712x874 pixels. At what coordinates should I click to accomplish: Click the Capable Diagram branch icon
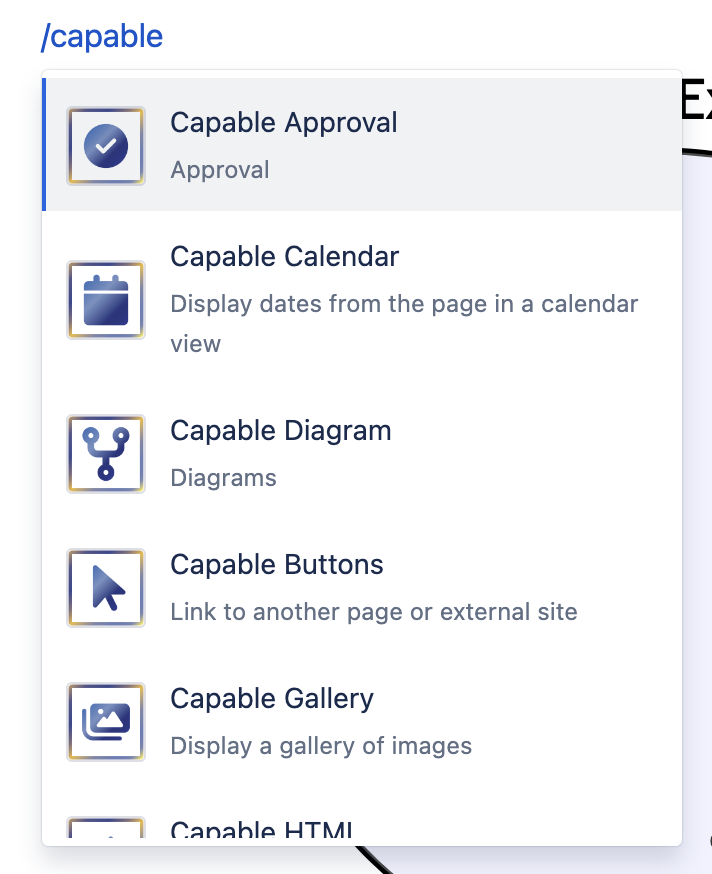[x=106, y=454]
